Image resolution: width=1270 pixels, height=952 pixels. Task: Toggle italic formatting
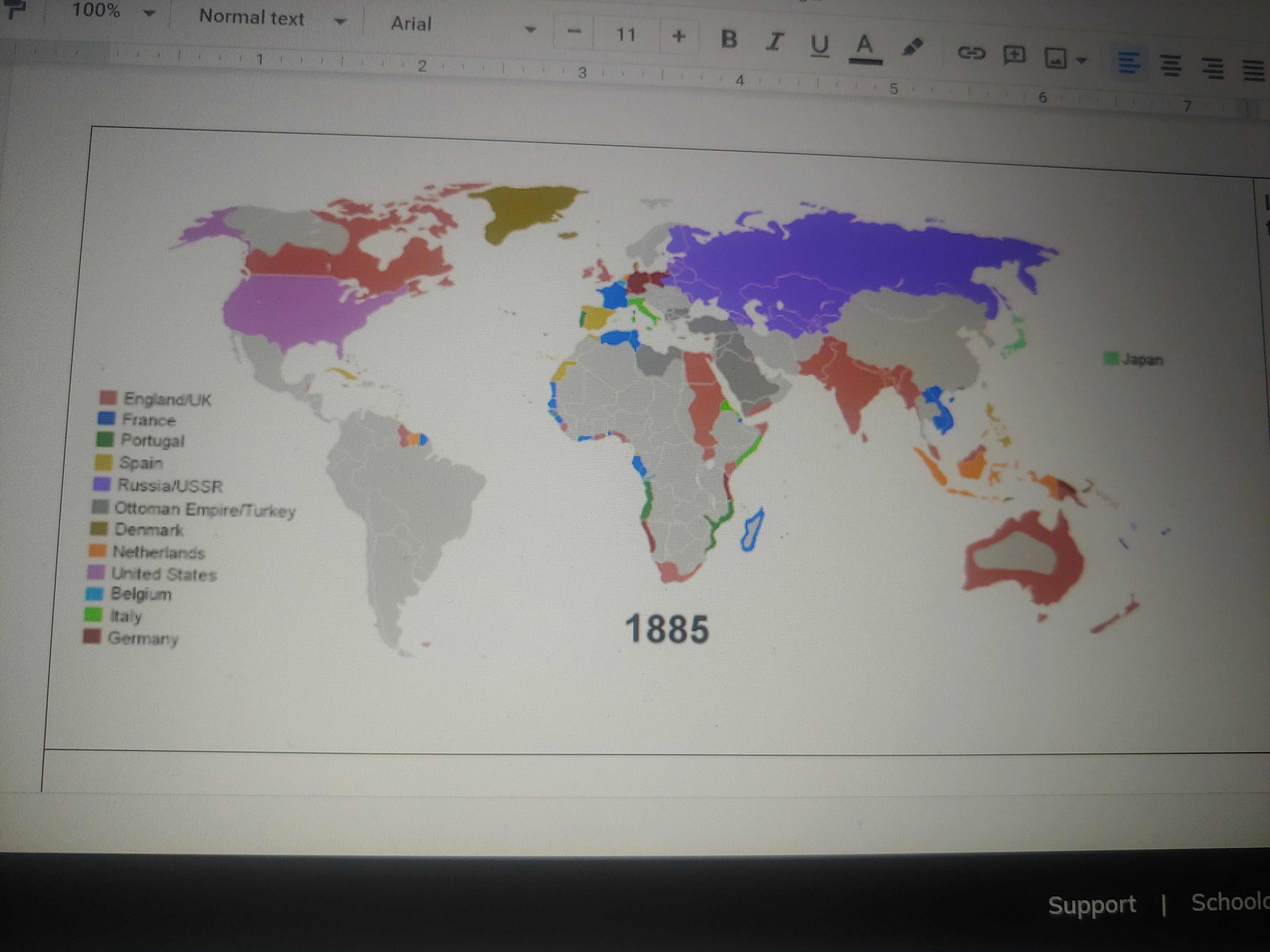pyautogui.click(x=774, y=42)
